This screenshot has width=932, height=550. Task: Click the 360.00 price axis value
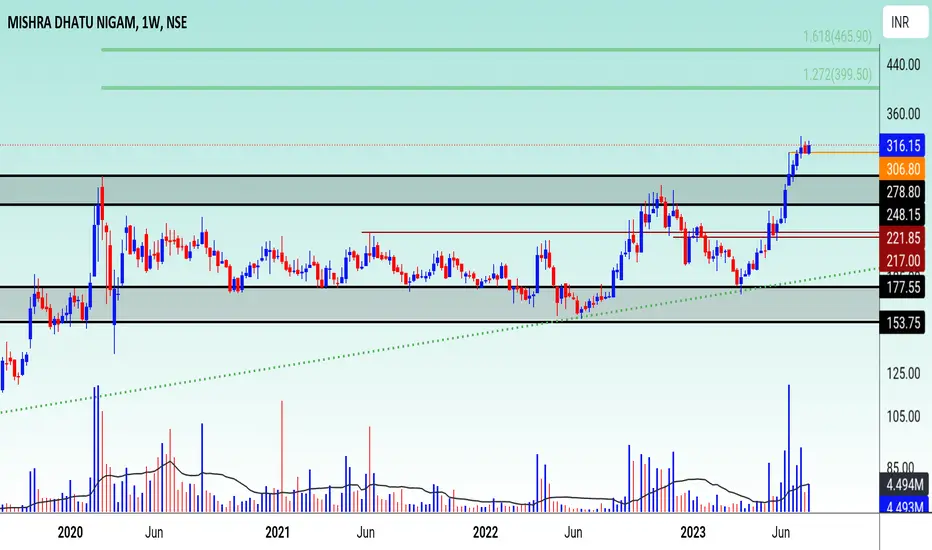[x=903, y=114]
